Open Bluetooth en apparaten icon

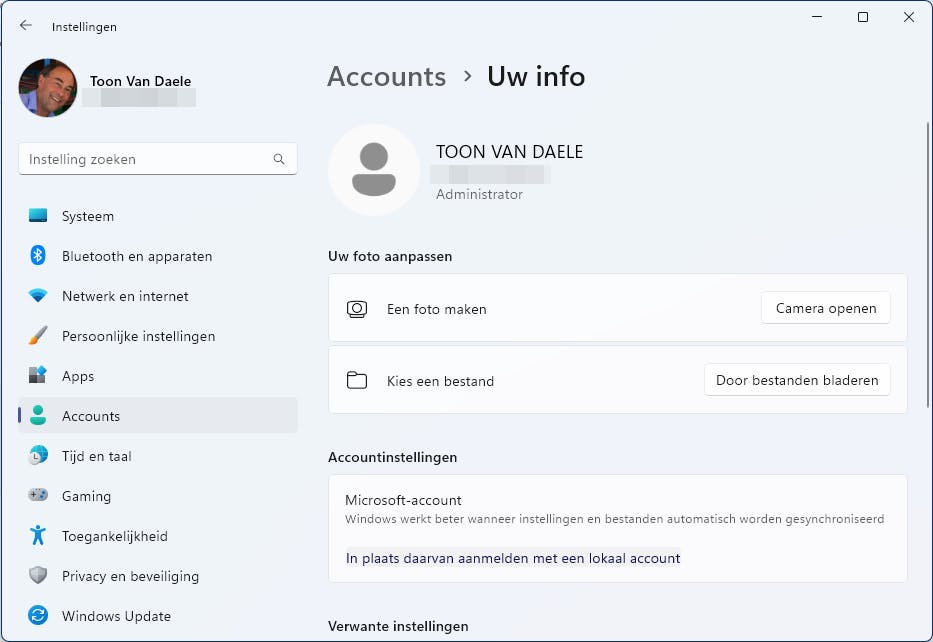pos(38,256)
